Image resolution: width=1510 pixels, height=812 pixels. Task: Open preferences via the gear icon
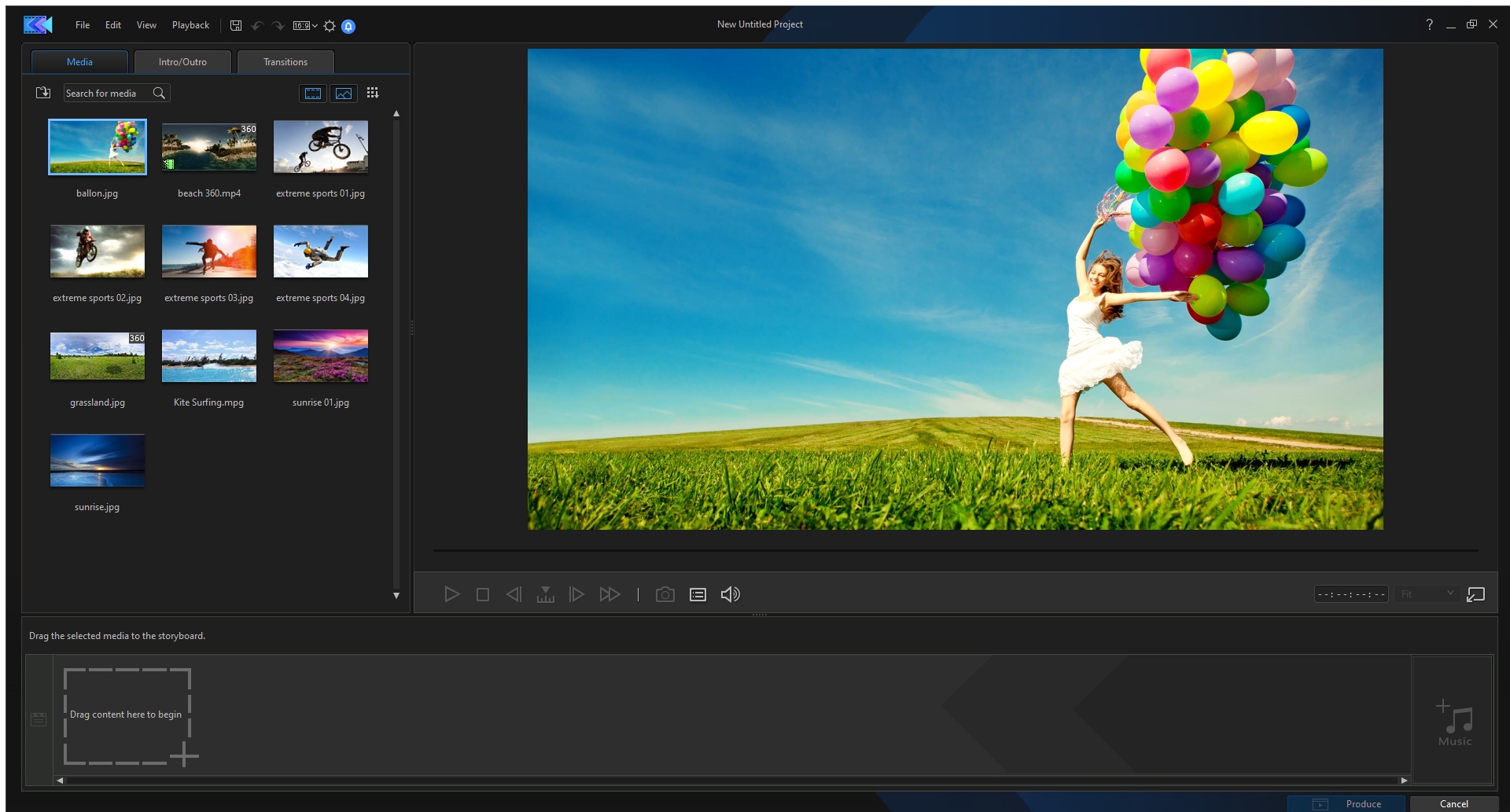(x=330, y=26)
